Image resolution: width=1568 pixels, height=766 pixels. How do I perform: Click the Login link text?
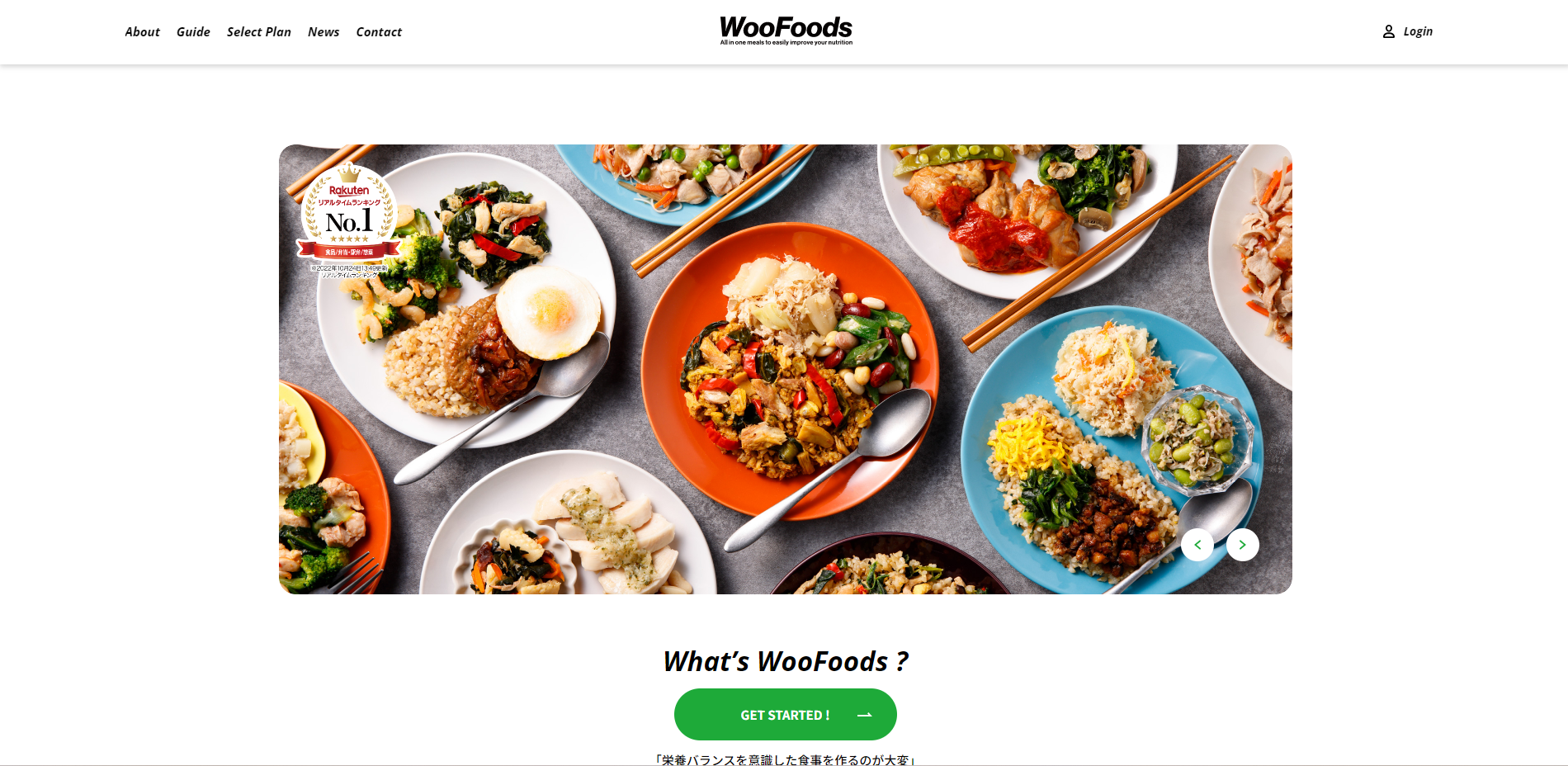[1418, 31]
